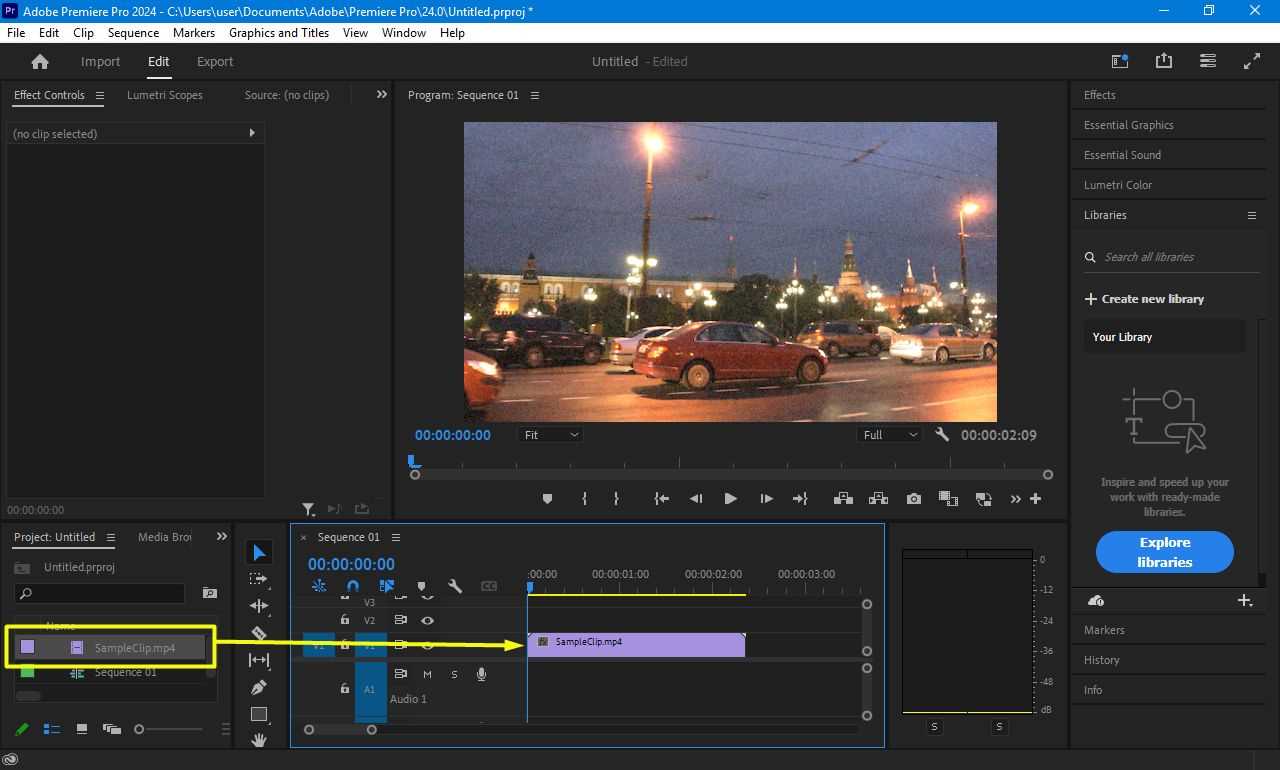Screen dimensions: 1280x770
Task: Toggle sync lock for V2 track
Action: 401,620
